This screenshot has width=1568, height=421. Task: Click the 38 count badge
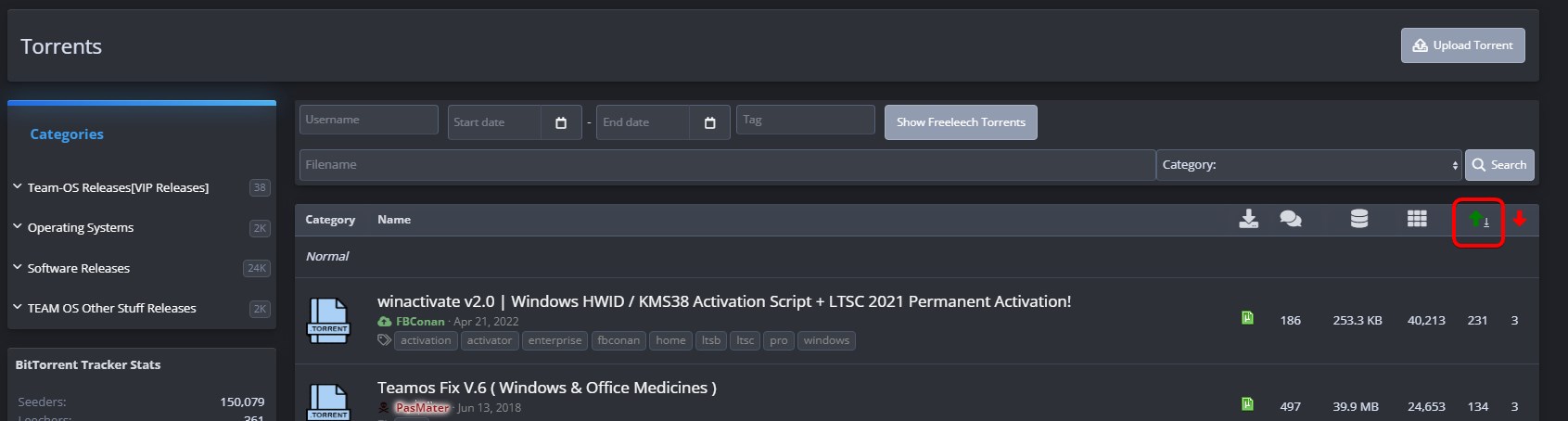[x=260, y=187]
